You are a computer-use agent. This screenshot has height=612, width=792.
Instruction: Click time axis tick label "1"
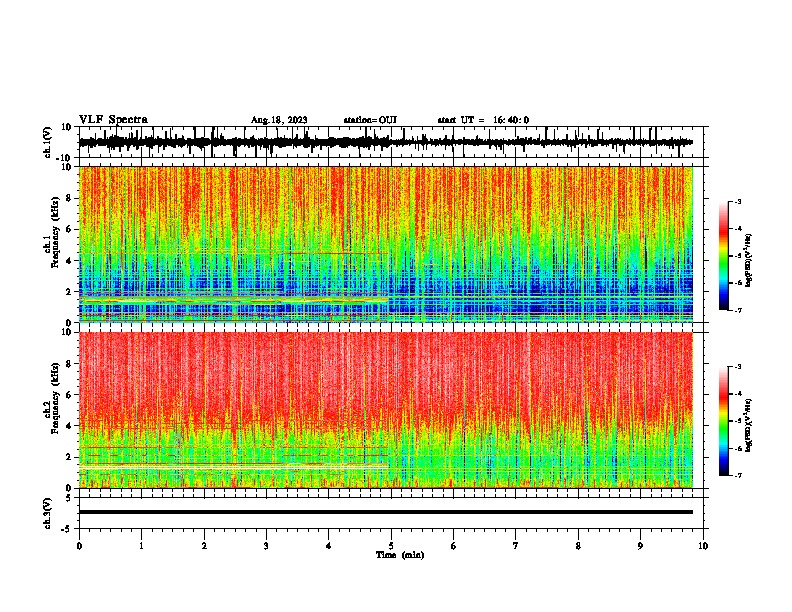141,546
